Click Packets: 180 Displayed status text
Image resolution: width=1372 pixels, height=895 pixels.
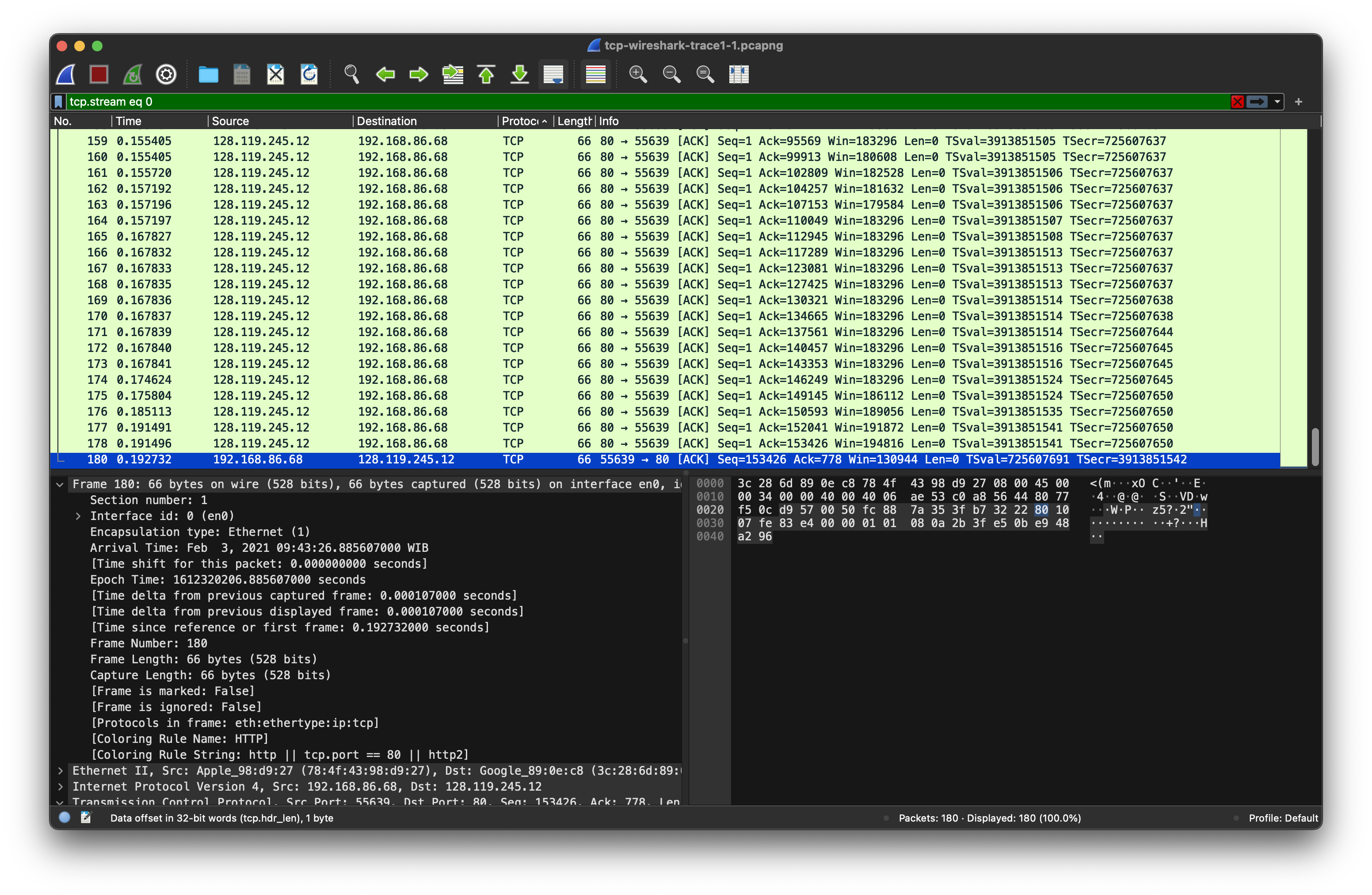click(x=989, y=819)
